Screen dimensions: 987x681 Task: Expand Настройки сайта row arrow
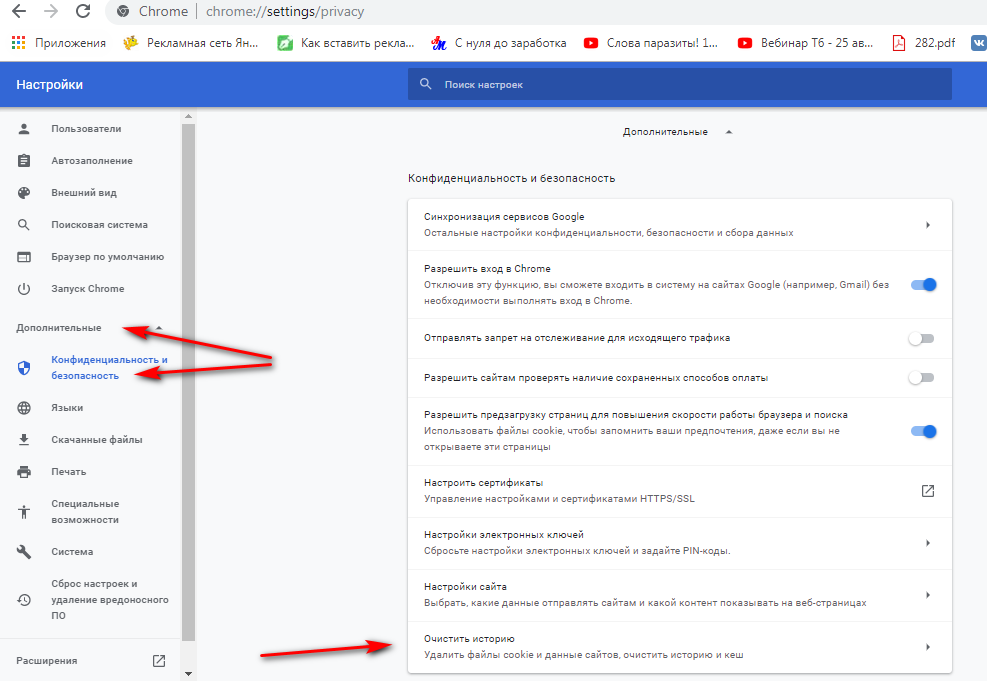[x=927, y=595]
